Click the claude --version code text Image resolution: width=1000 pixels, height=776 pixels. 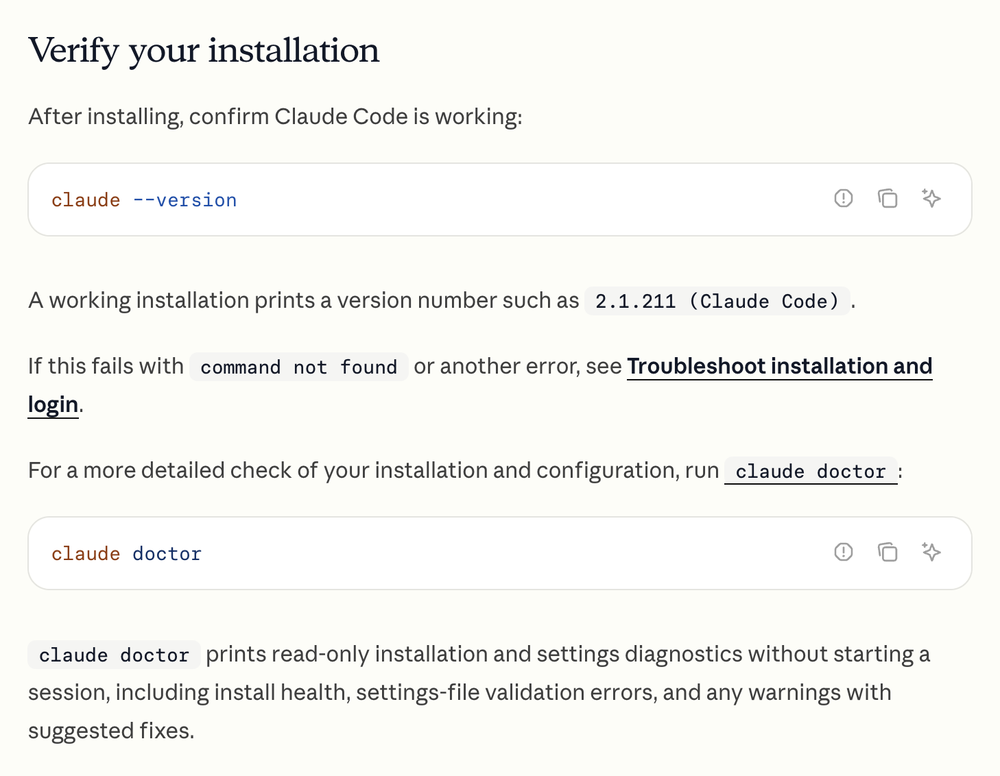144,200
